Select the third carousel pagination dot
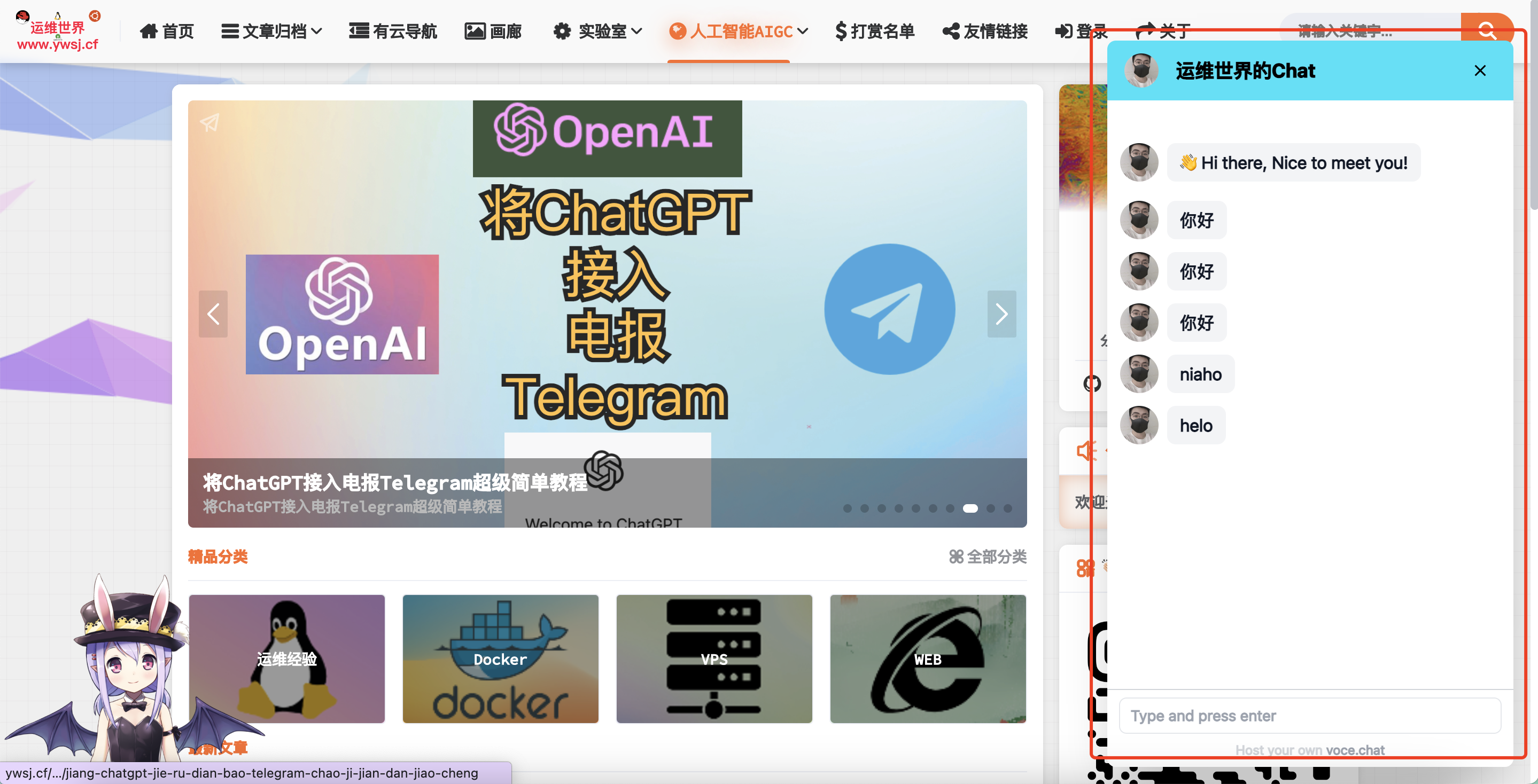This screenshot has height=784, width=1538. 881,508
